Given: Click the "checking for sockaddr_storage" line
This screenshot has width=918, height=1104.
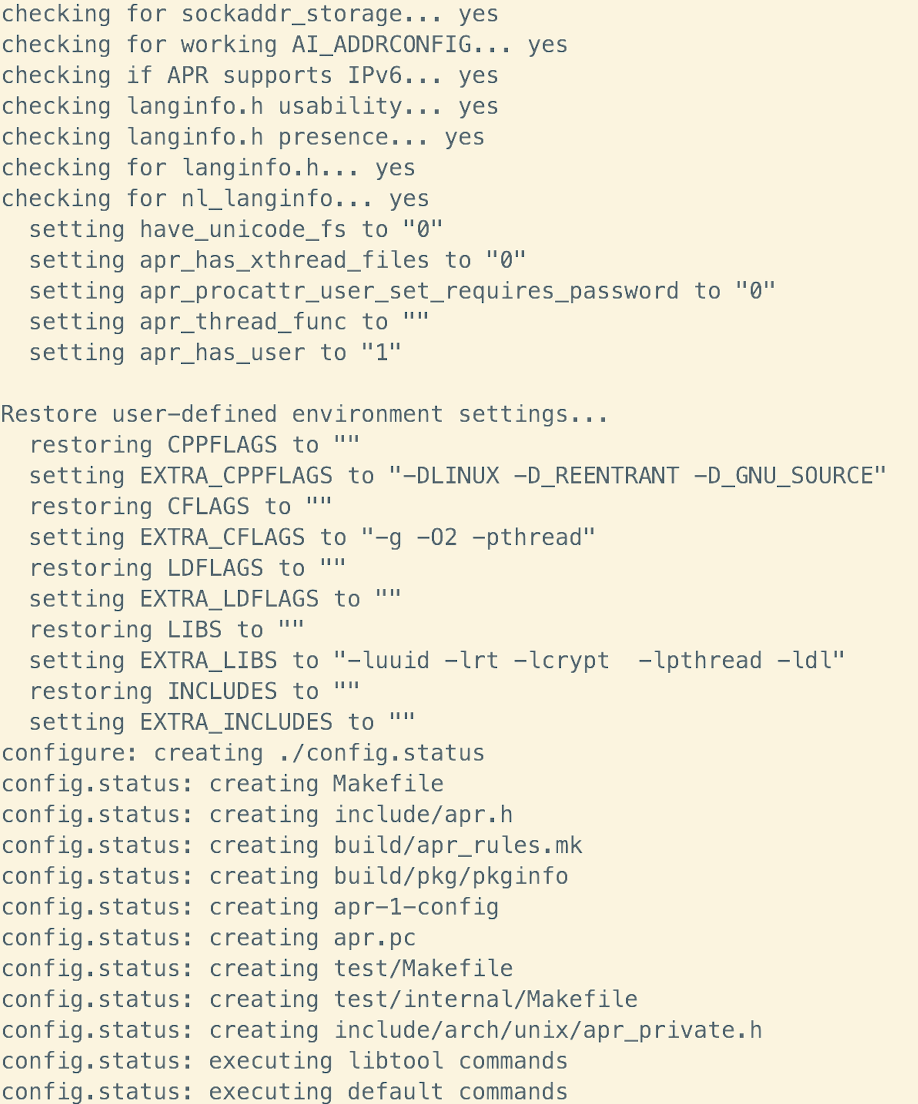Looking at the screenshot, I should (249, 14).
